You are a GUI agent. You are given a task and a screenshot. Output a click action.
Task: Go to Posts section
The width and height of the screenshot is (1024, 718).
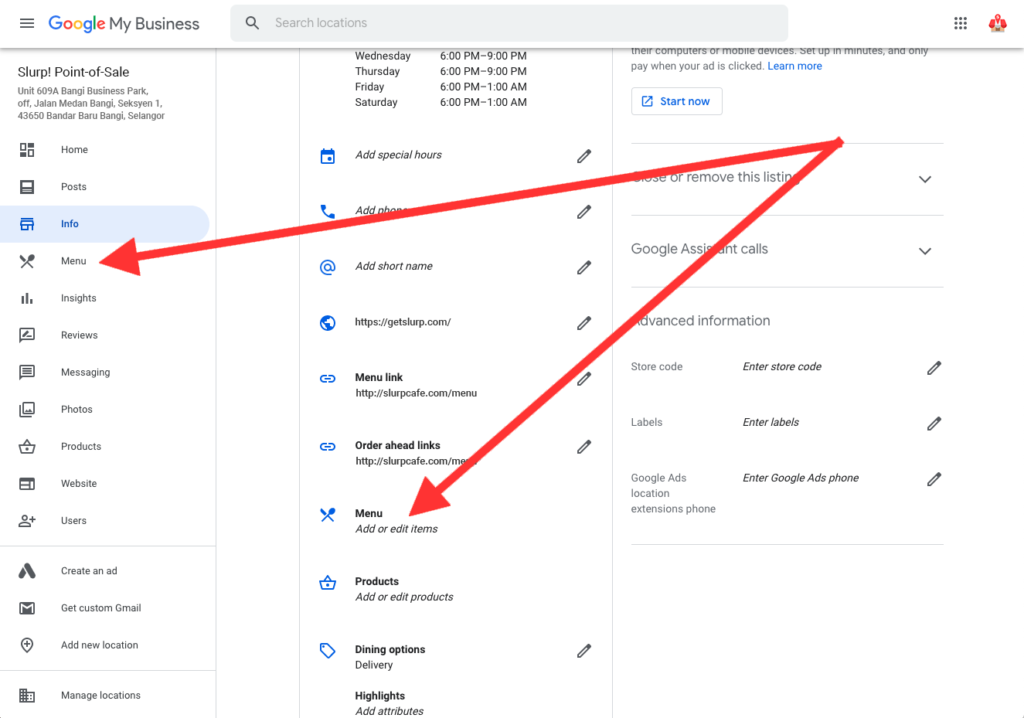pyautogui.click(x=73, y=187)
